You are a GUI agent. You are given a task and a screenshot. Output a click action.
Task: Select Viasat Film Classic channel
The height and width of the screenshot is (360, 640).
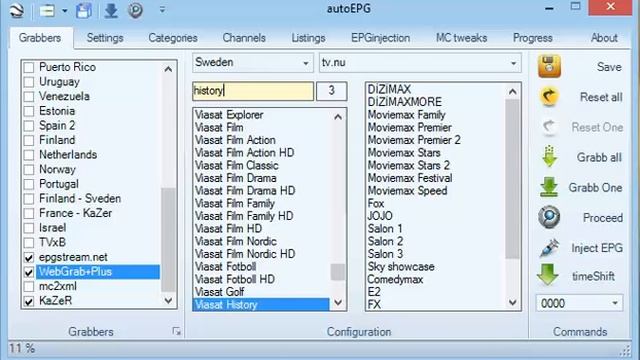coord(236,166)
